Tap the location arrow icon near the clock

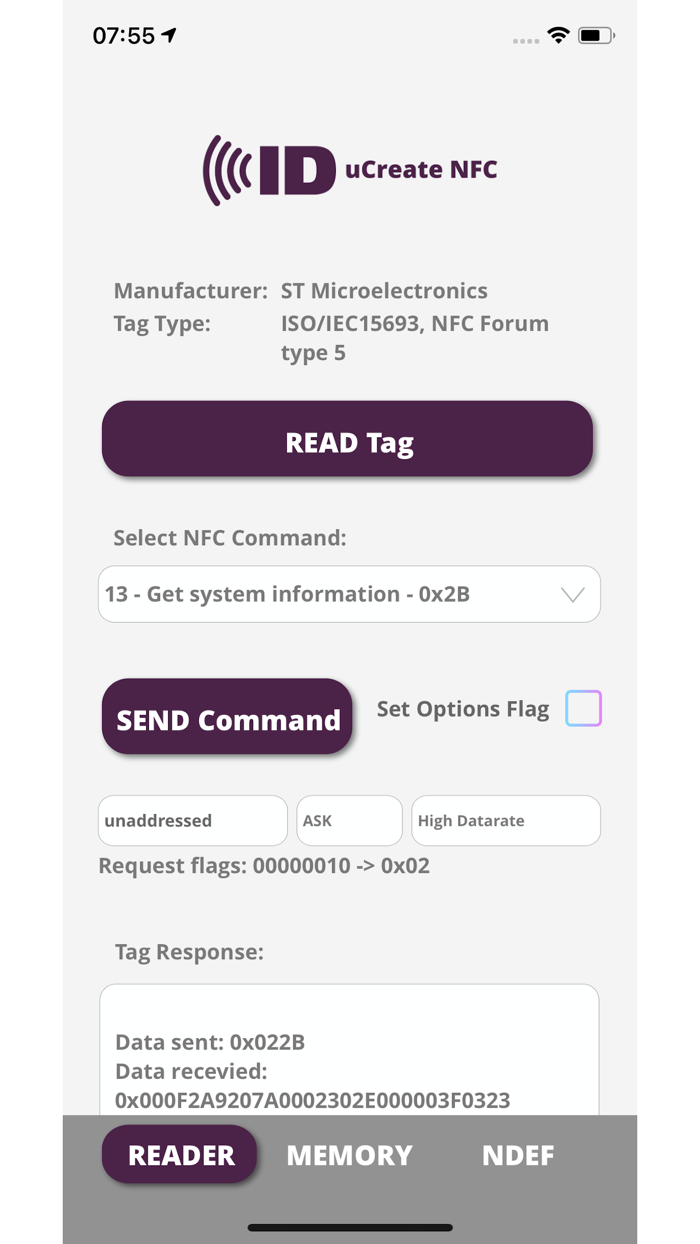pyautogui.click(x=168, y=33)
